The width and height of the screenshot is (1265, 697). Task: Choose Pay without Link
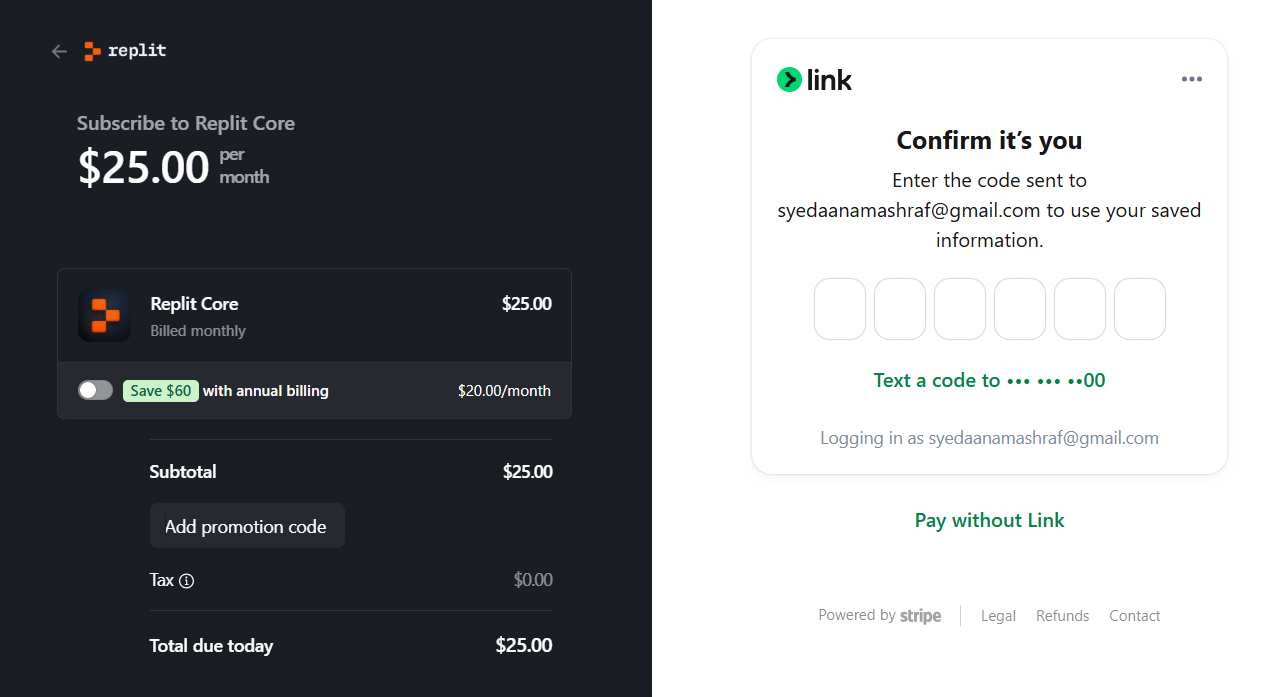point(989,520)
